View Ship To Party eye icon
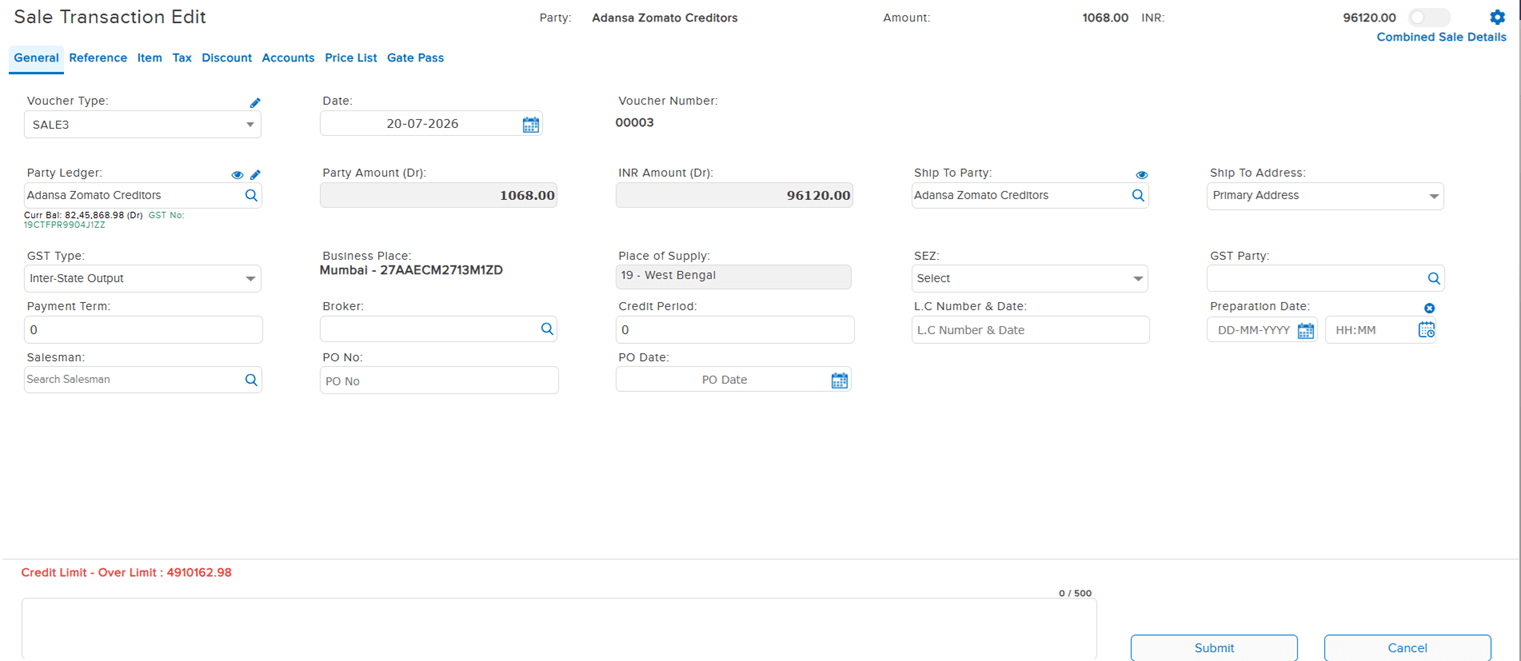Image resolution: width=1521 pixels, height=661 pixels. tap(1142, 175)
